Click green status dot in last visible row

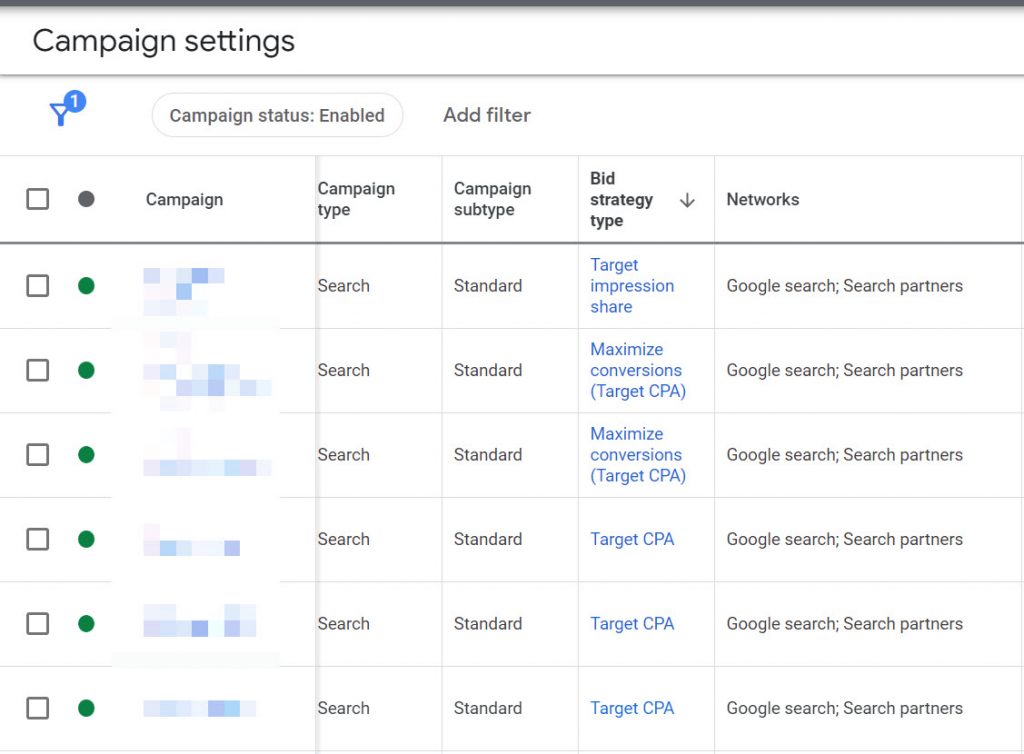[86, 708]
